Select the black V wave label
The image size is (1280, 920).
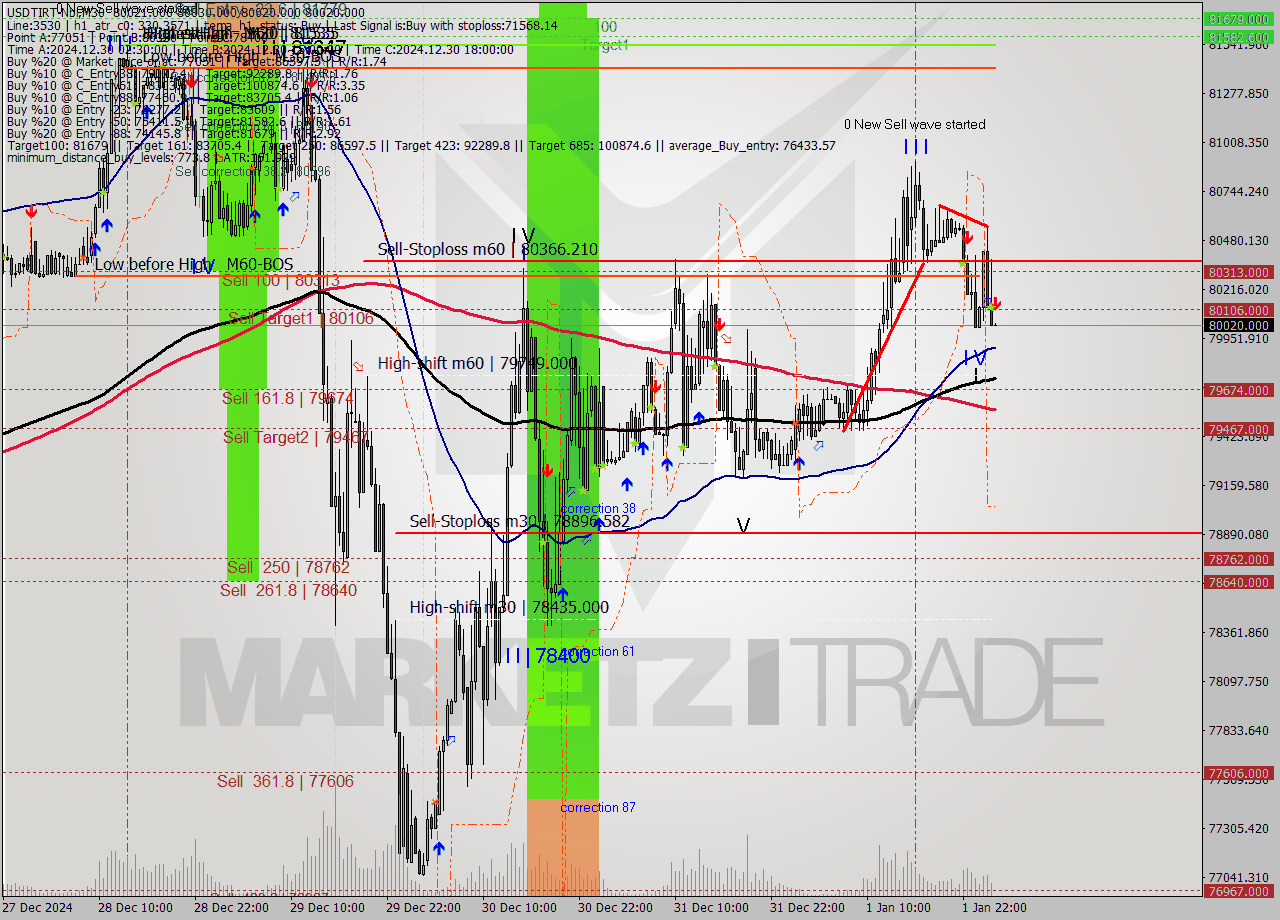coord(743,525)
